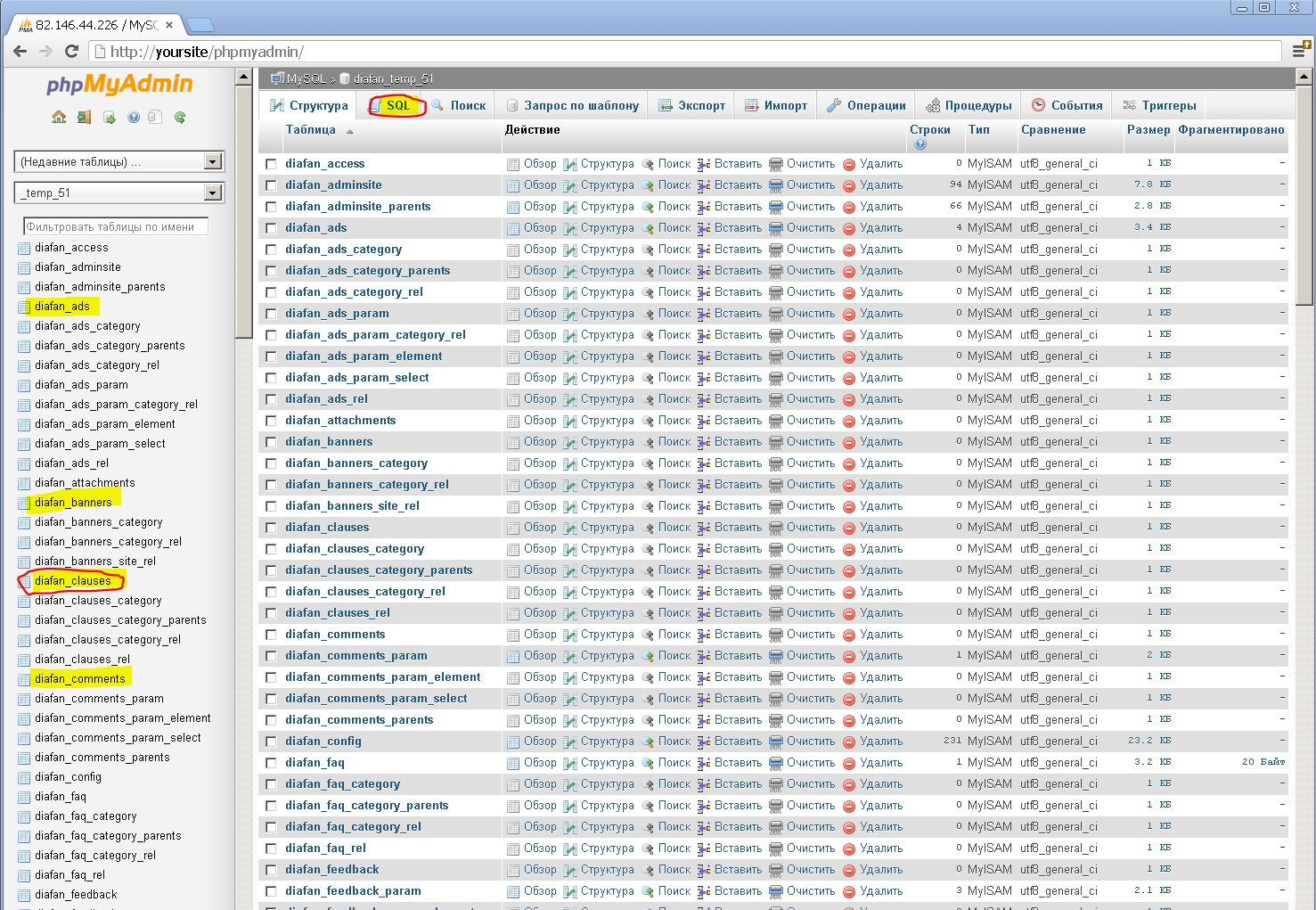1316x910 pixels.
Task: Reload navigation frame green arrow icon
Action: (180, 117)
